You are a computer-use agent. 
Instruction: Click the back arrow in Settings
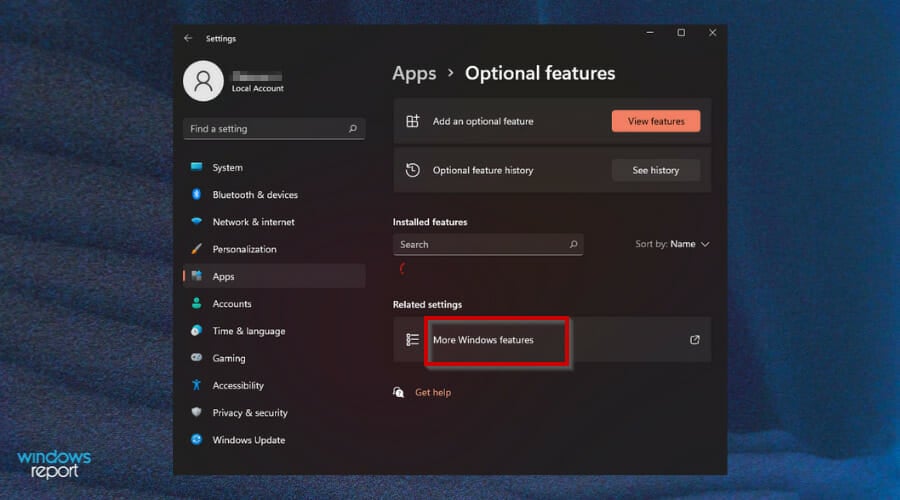click(x=188, y=38)
